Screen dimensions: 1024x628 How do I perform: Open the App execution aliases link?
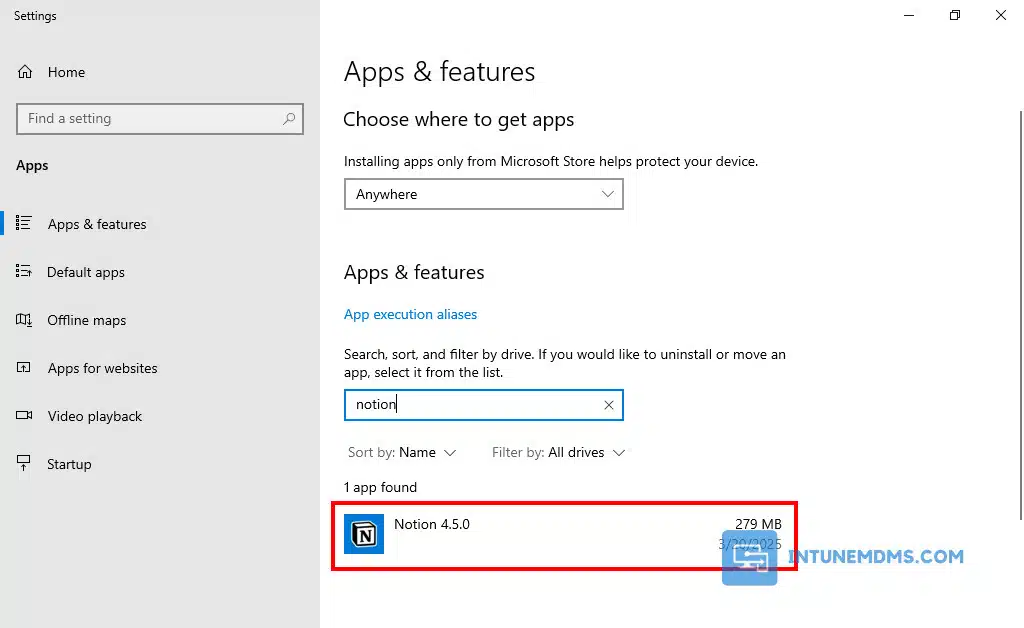point(410,314)
